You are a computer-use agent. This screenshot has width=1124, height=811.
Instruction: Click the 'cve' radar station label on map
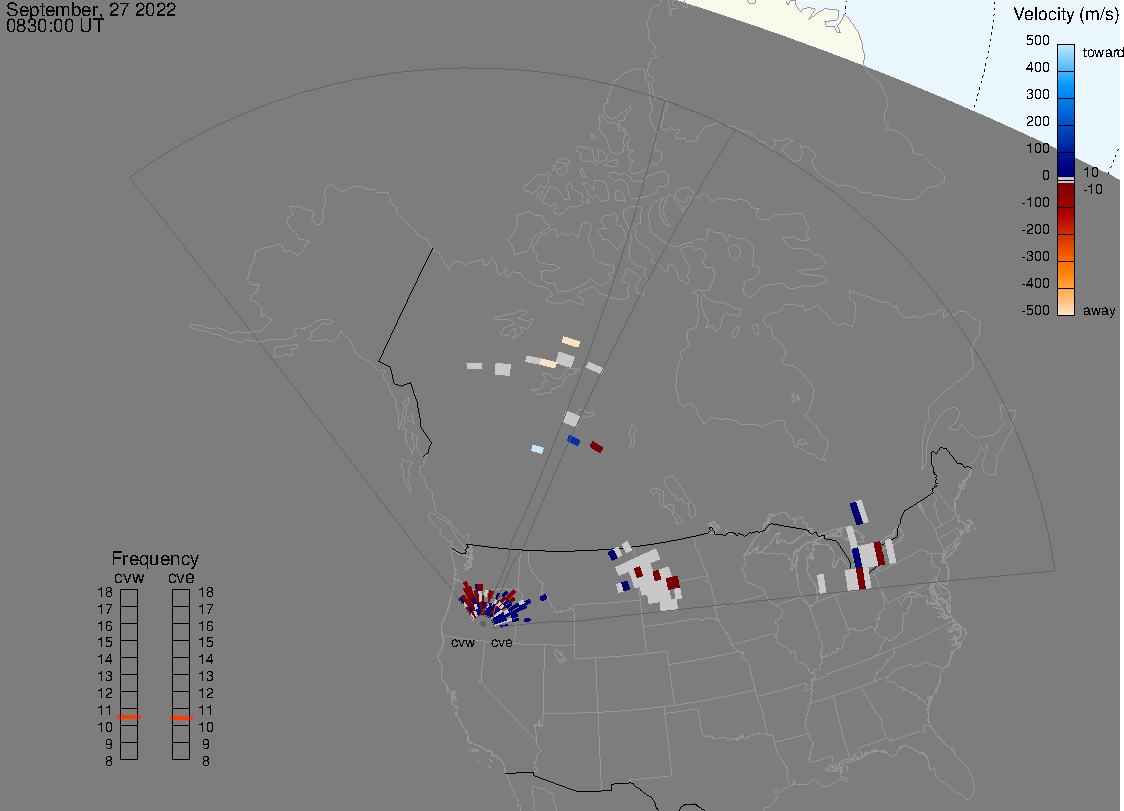click(501, 642)
